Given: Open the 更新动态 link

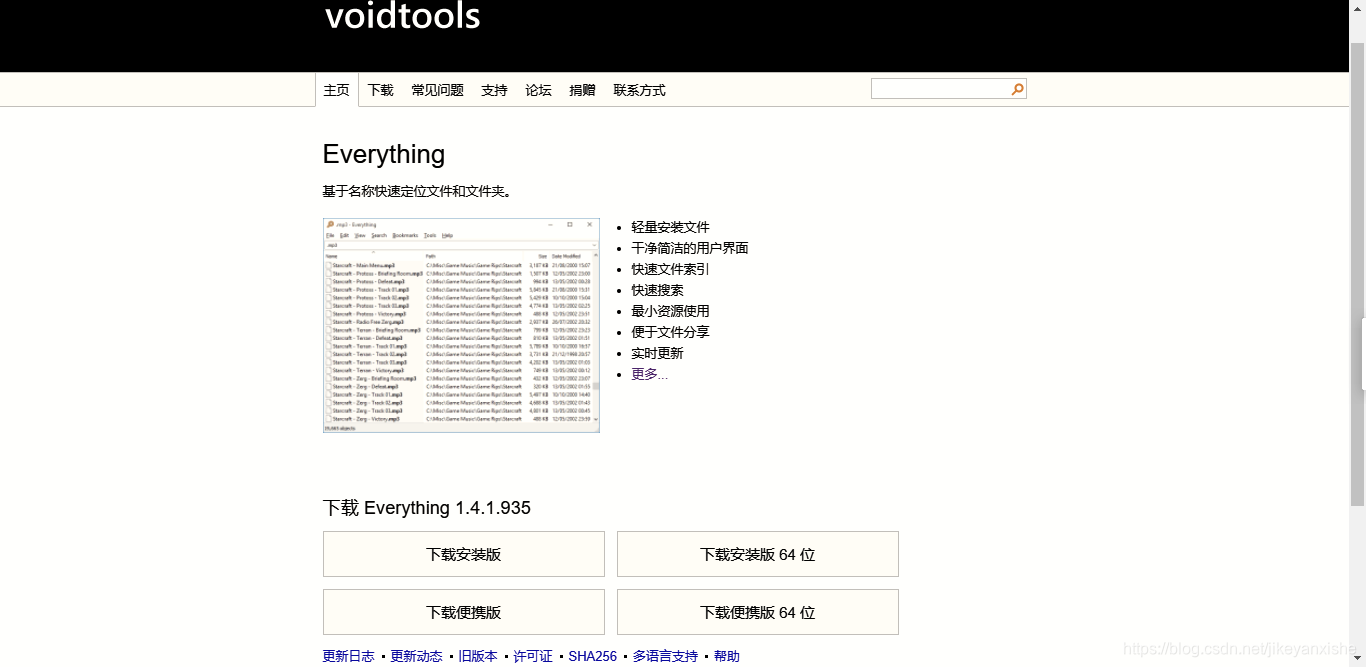Looking at the screenshot, I should 417,656.
